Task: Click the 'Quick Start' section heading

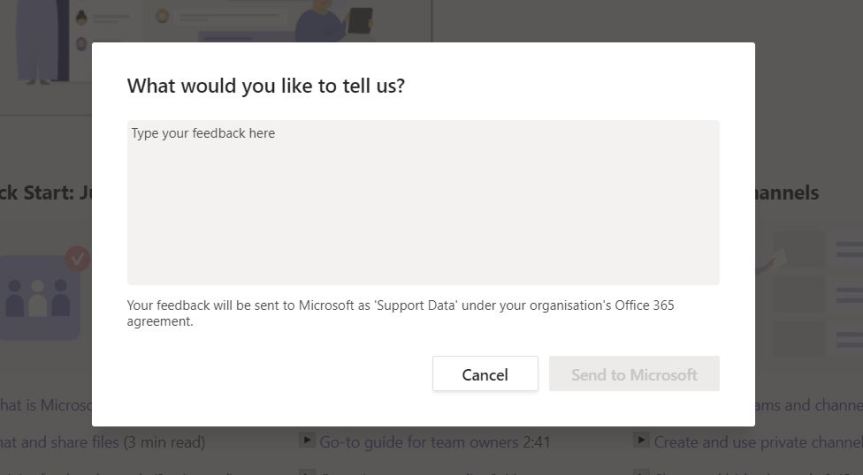Action: [x=45, y=192]
